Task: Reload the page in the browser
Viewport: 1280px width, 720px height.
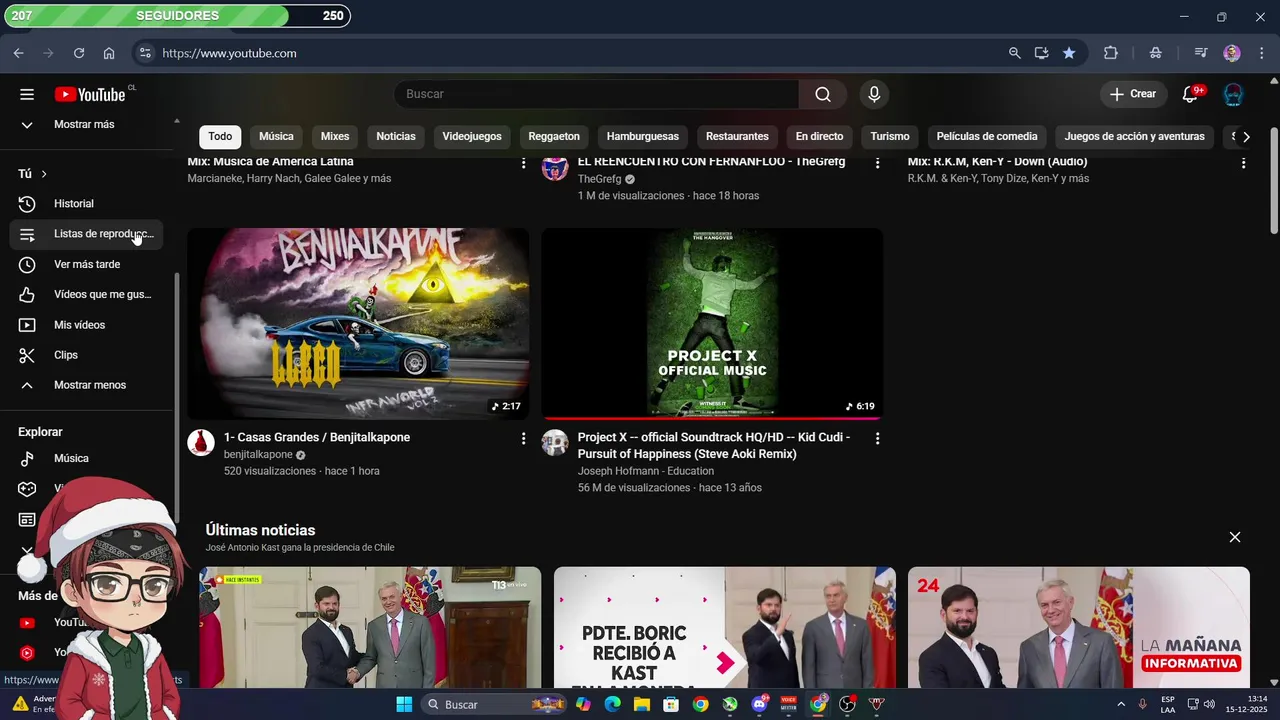Action: click(79, 53)
